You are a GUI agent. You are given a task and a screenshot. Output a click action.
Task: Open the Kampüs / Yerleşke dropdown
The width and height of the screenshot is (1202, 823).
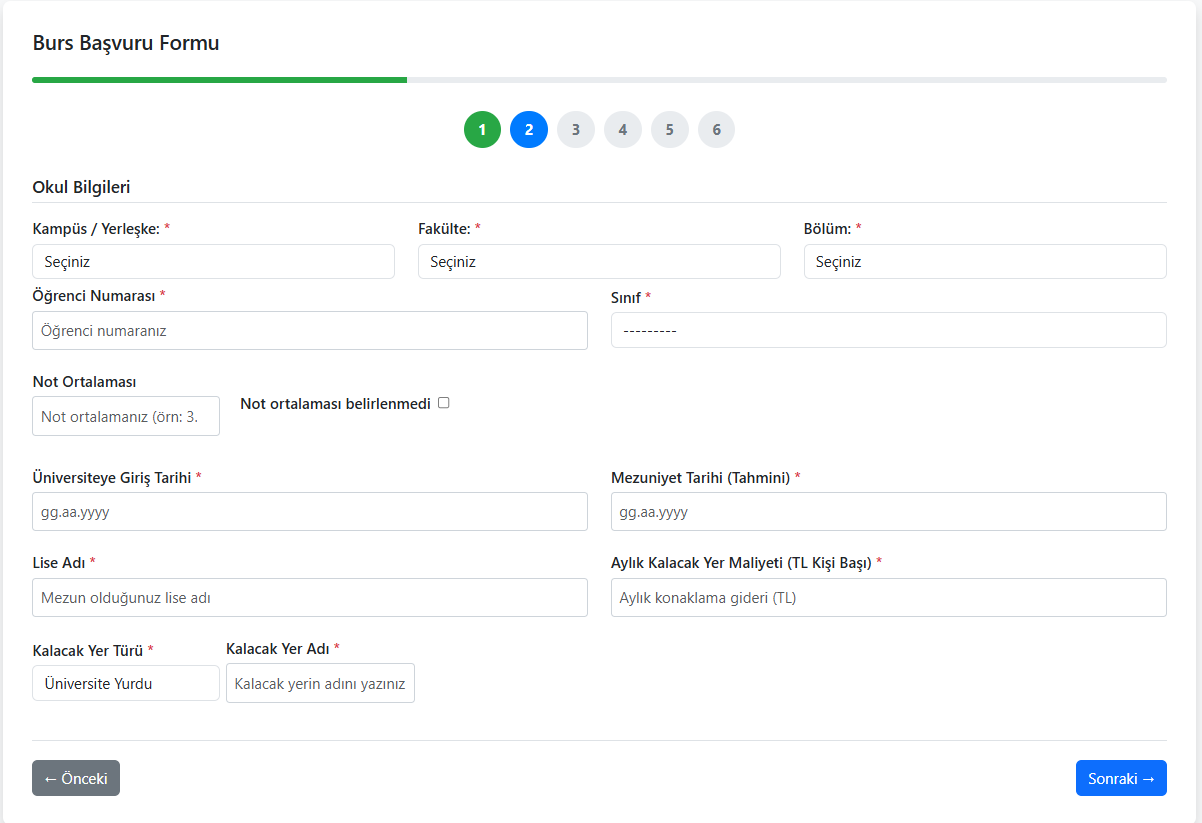[x=213, y=261]
